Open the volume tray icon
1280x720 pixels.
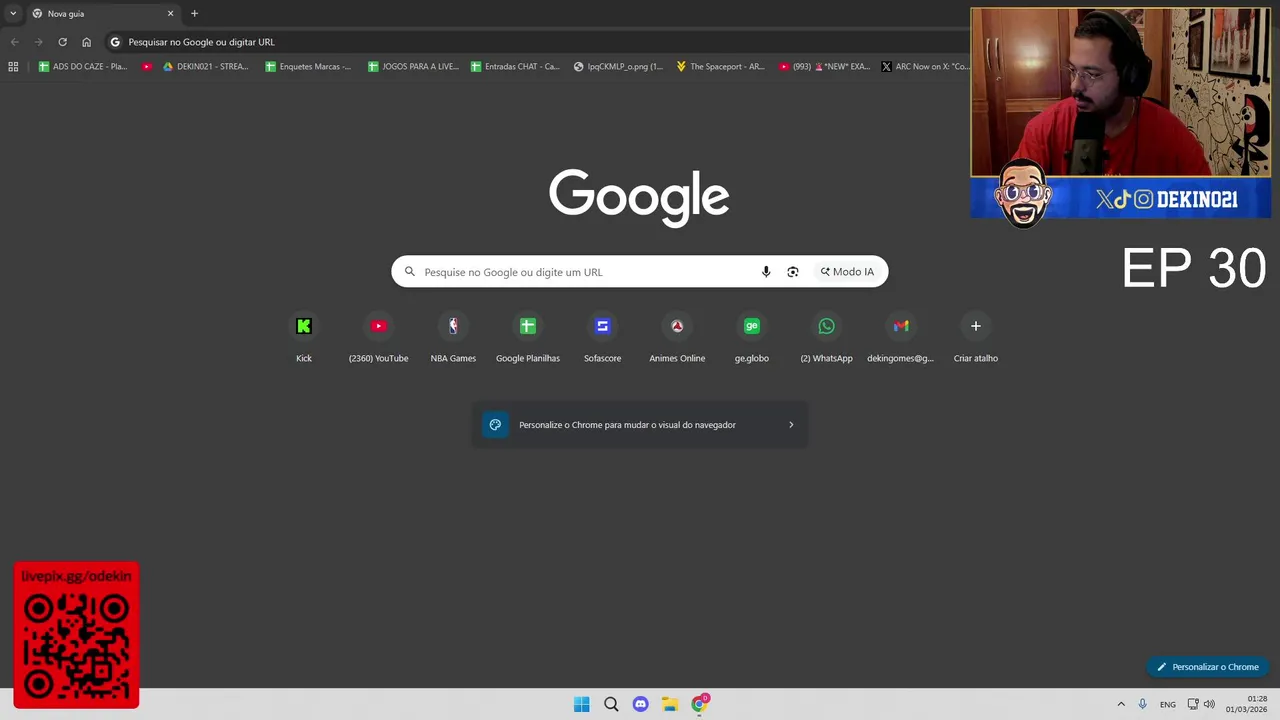coord(1210,704)
